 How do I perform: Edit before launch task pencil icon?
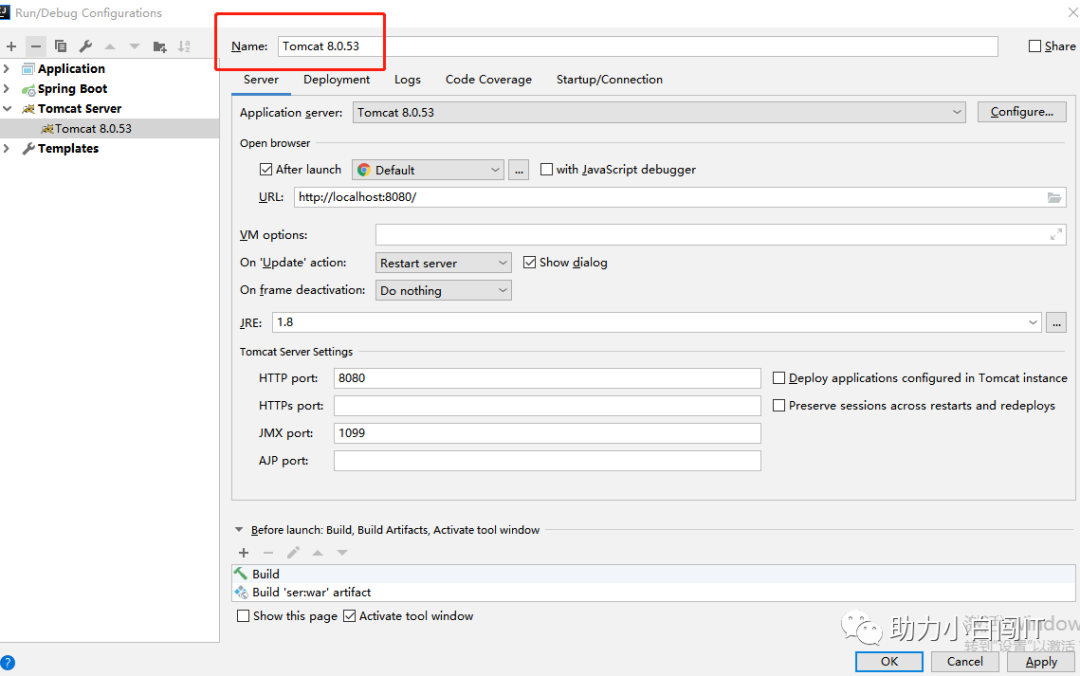[293, 553]
